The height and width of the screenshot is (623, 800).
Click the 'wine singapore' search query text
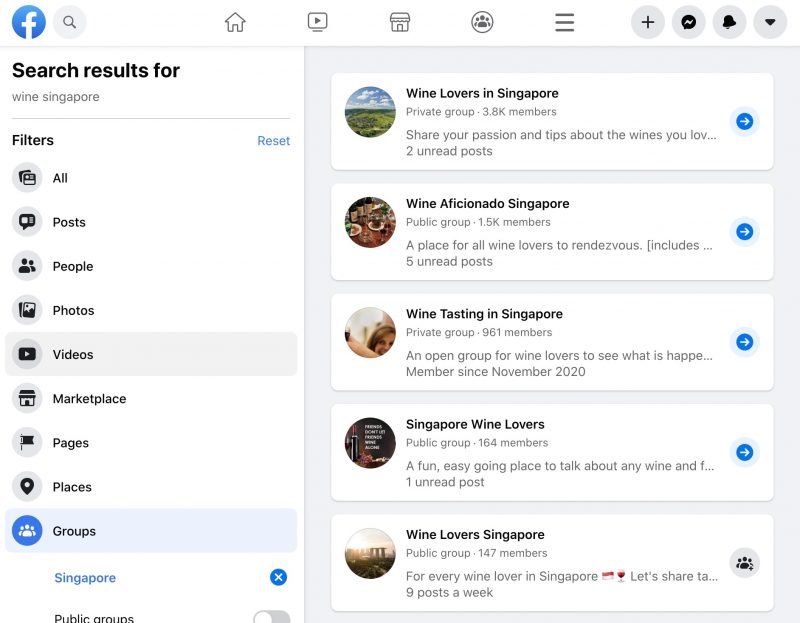point(56,97)
